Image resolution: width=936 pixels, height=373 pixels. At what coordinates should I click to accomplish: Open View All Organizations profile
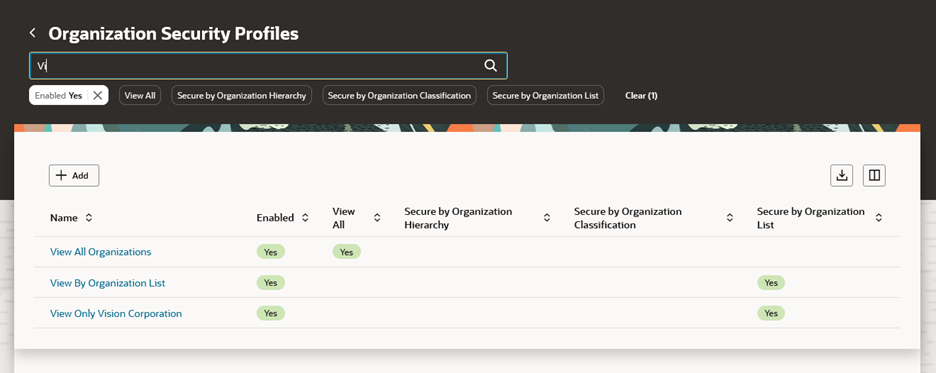point(101,252)
